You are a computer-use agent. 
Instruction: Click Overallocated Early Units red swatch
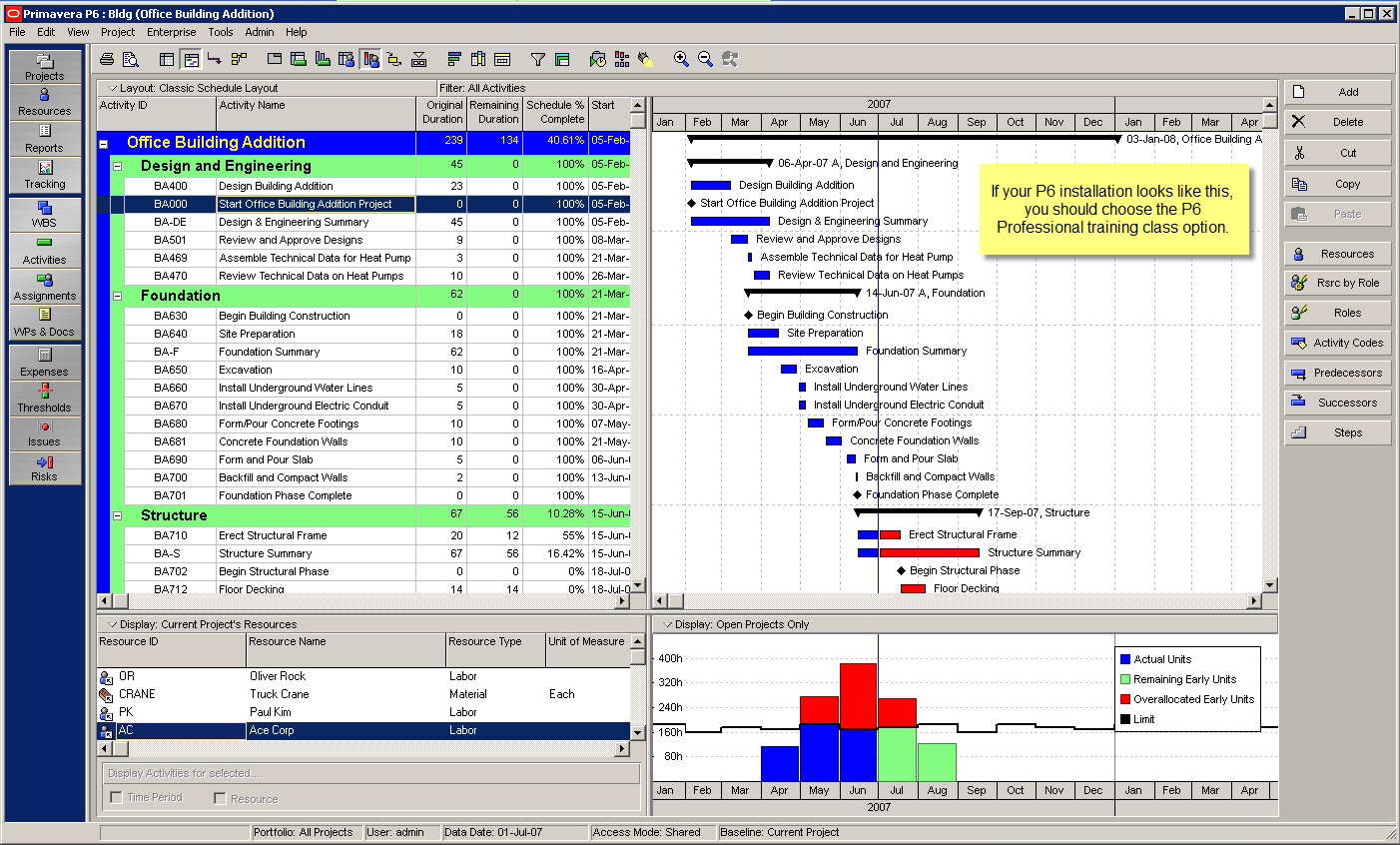[x=1125, y=699]
